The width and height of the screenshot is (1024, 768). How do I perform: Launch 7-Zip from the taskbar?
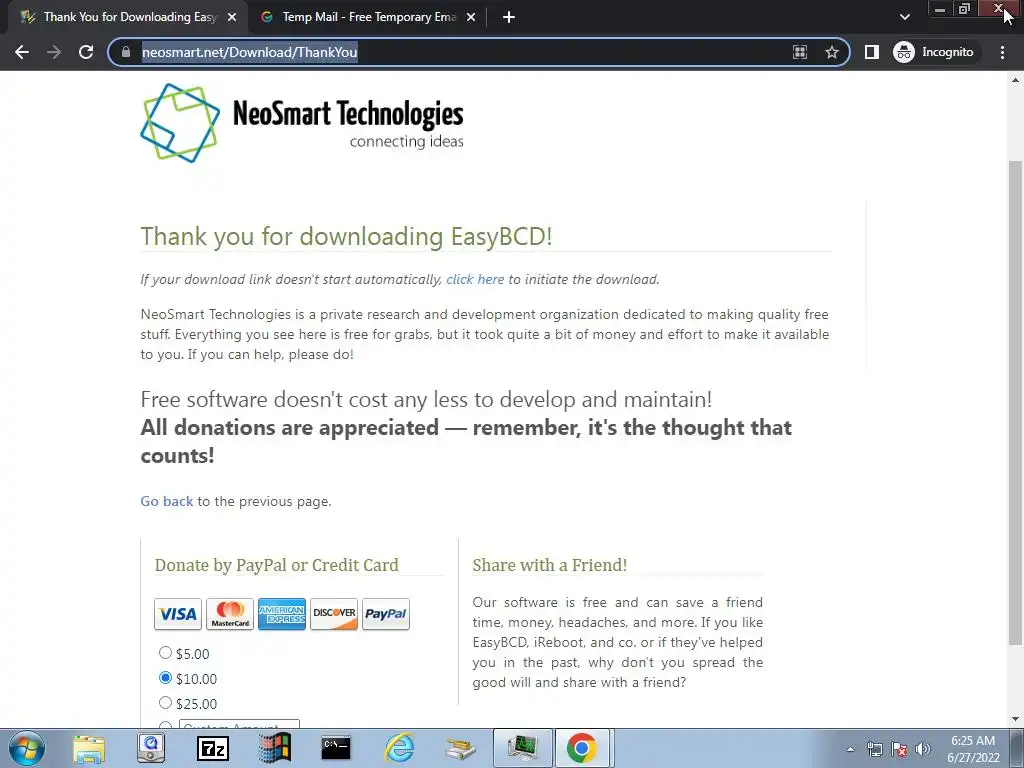point(213,748)
